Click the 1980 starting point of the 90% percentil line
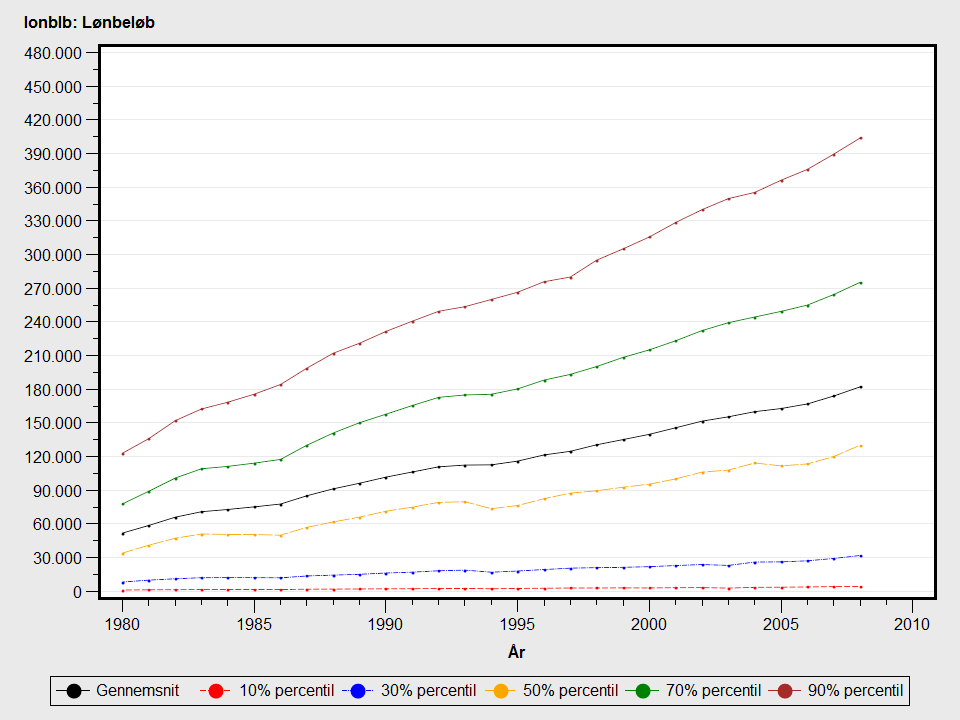 (122, 454)
